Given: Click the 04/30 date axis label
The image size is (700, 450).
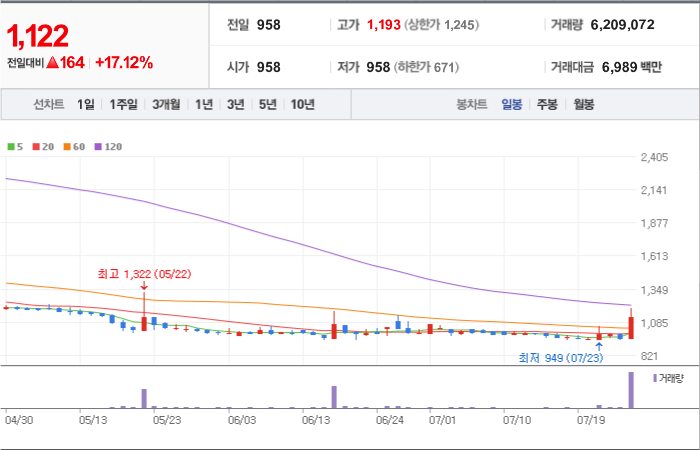Looking at the screenshot, I should (x=18, y=421).
